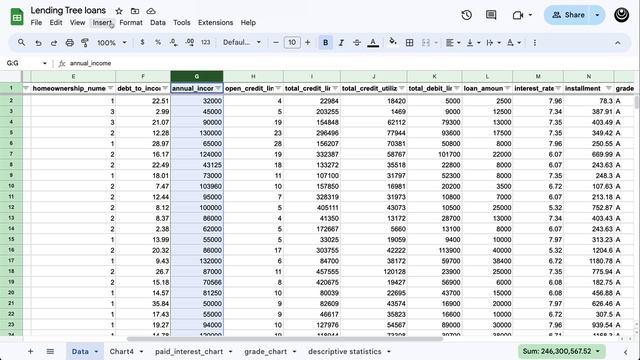The height and width of the screenshot is (360, 640).
Task: Open filter for loan_amount column
Action: (x=507, y=88)
